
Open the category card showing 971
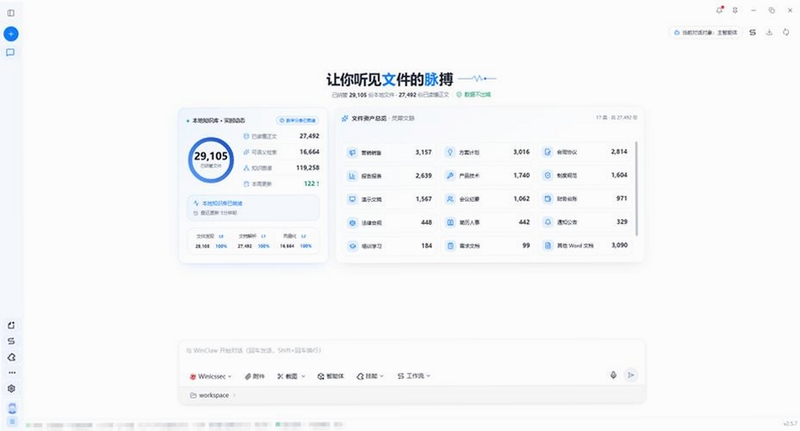(585, 198)
